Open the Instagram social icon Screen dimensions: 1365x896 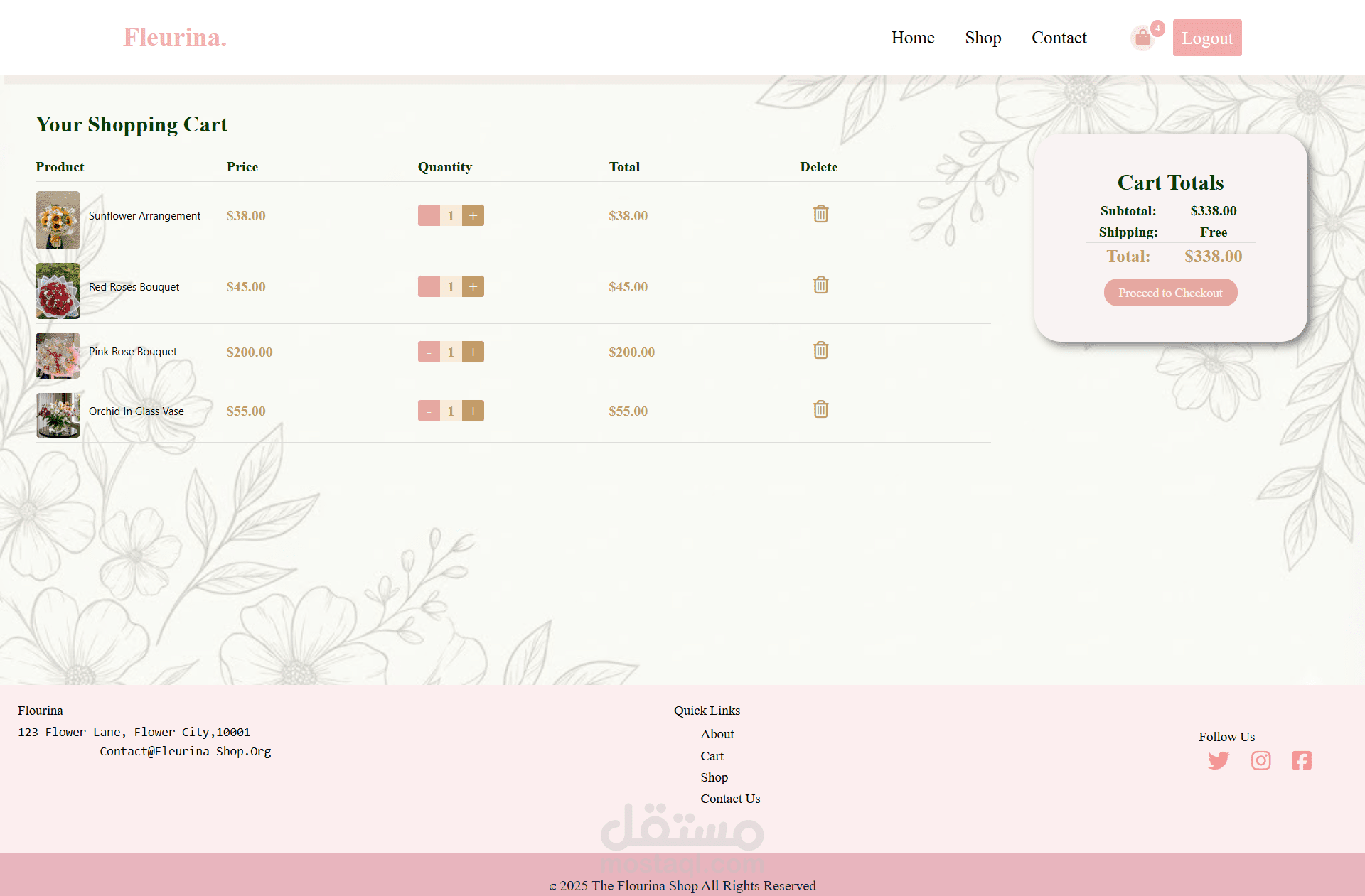[1260, 760]
